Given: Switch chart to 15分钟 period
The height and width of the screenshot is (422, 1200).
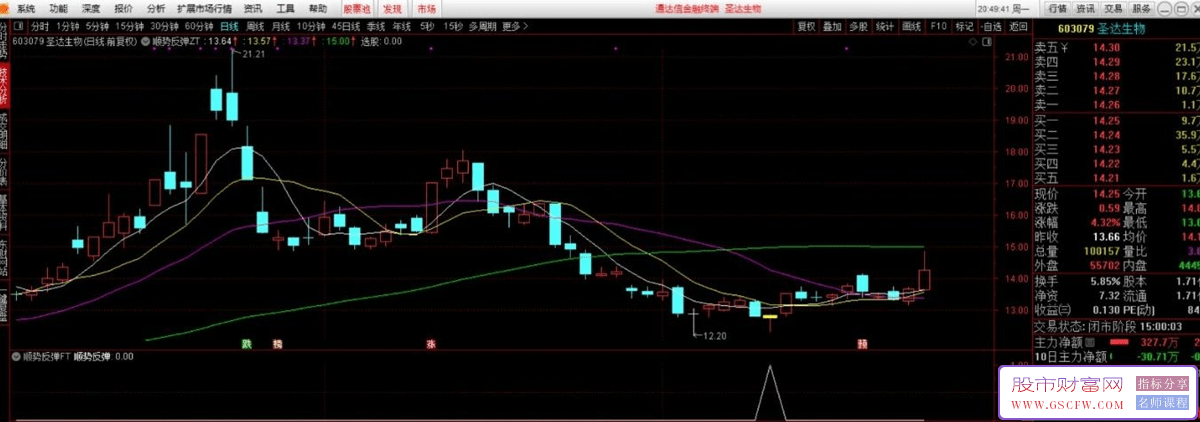Looking at the screenshot, I should tap(129, 25).
